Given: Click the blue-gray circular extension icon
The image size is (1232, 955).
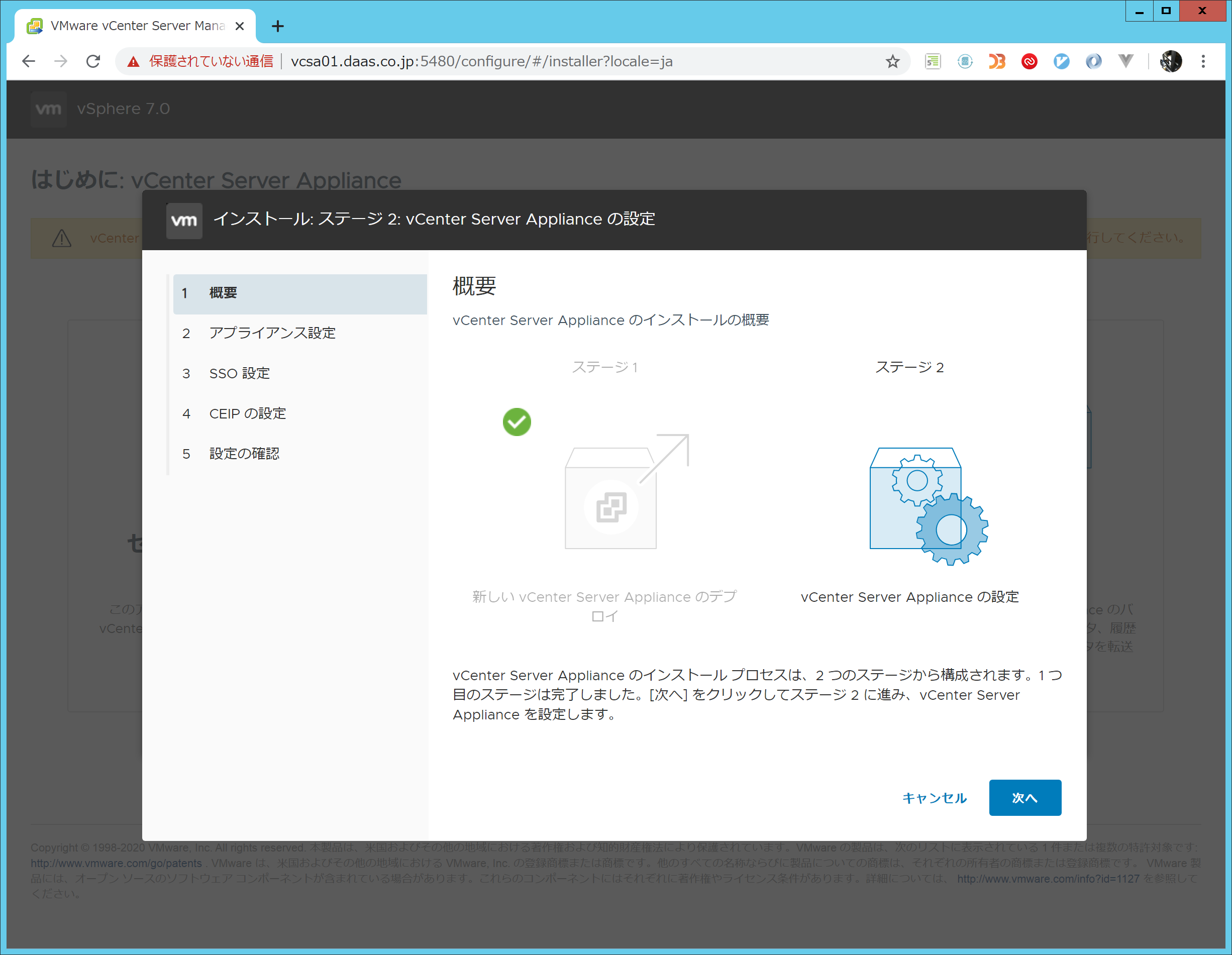Looking at the screenshot, I should (1093, 61).
